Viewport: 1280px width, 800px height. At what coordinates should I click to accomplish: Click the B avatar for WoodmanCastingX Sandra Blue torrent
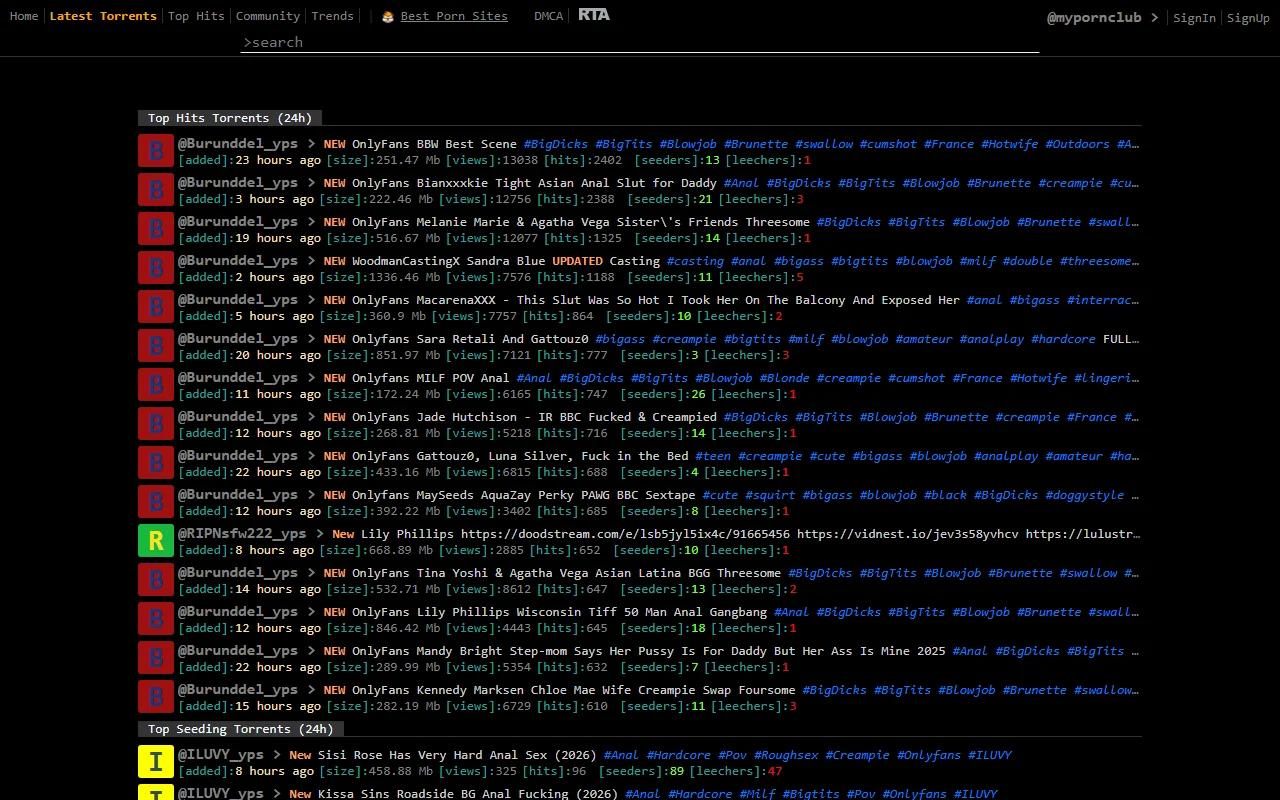155,267
